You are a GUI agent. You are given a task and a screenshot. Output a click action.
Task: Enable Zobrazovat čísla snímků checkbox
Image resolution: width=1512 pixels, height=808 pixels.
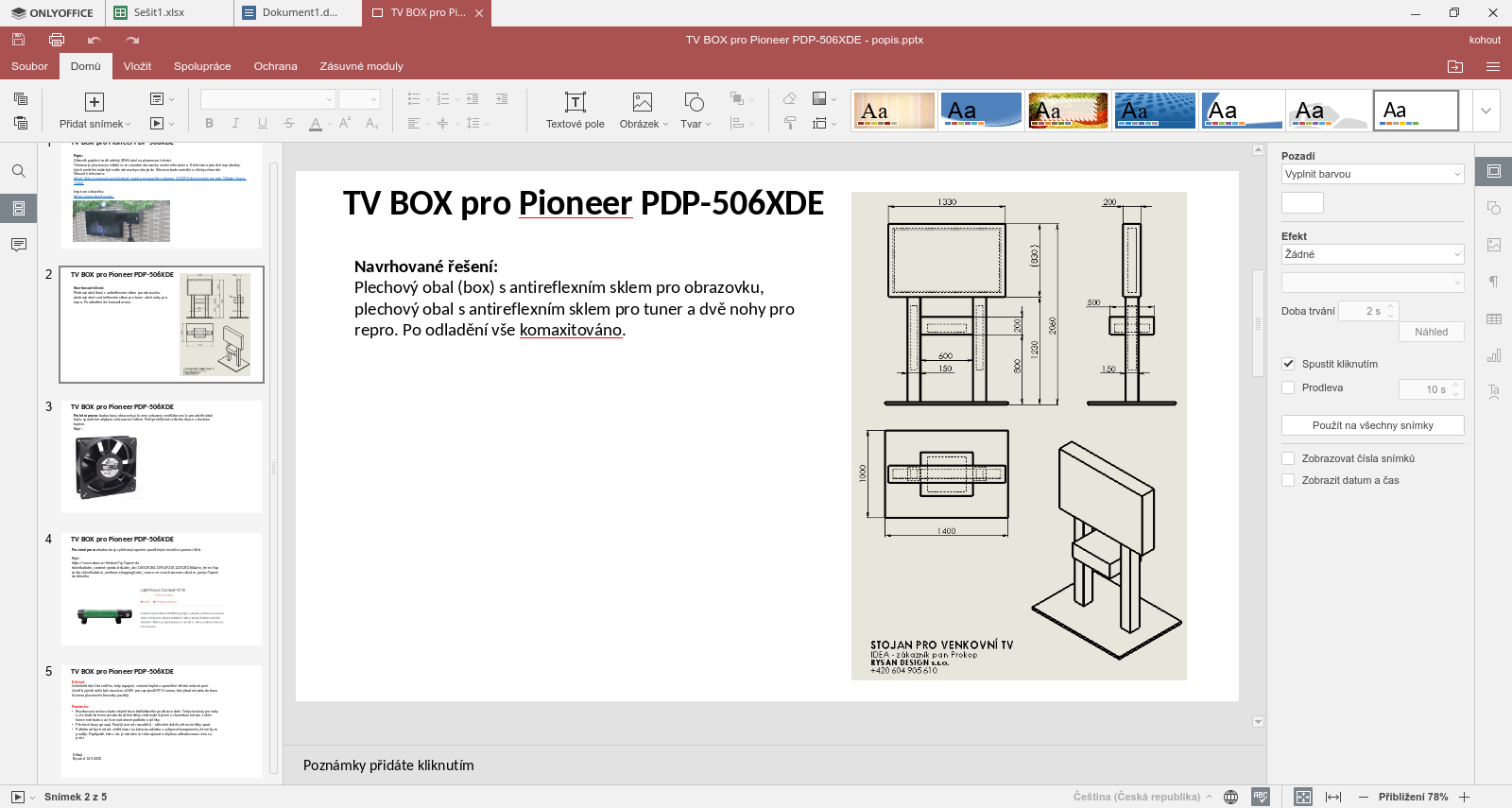click(x=1288, y=458)
